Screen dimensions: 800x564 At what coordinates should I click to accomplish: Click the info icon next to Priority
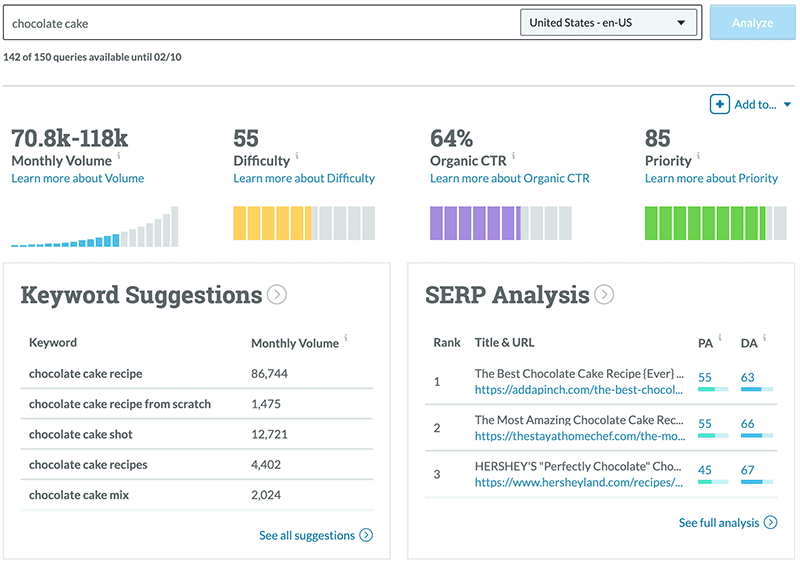[x=698, y=155]
